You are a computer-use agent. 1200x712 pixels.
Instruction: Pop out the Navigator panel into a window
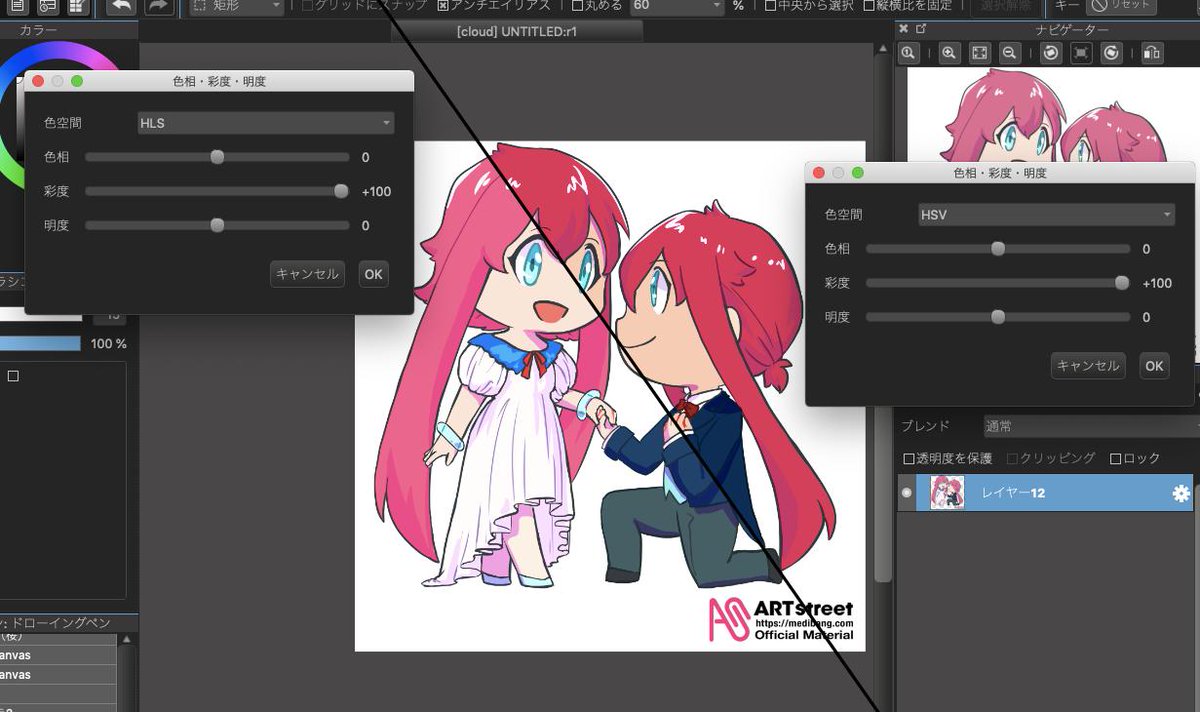coord(921,29)
